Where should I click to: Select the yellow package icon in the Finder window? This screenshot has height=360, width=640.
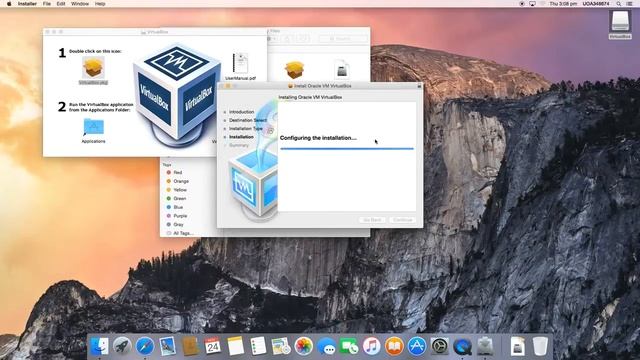pyautogui.click(x=294, y=70)
